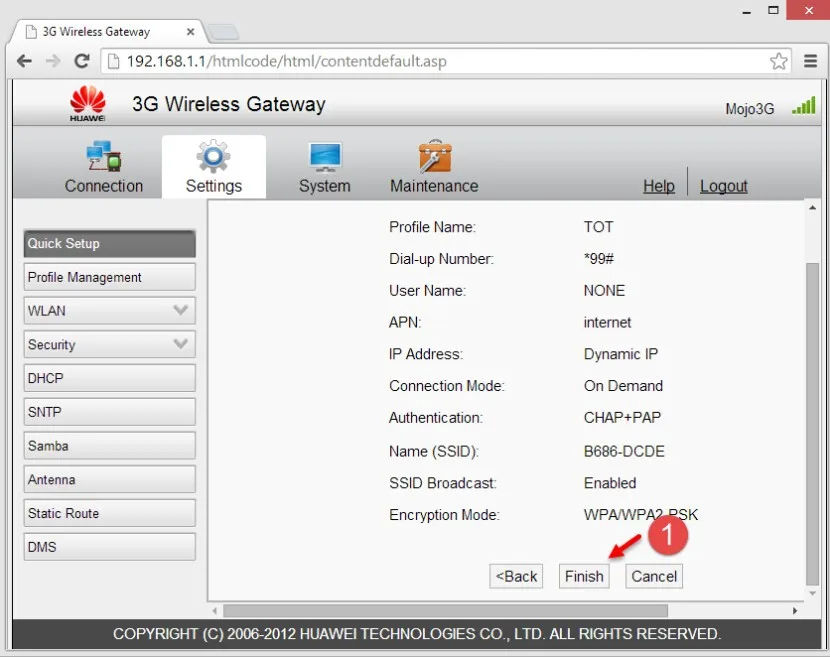This screenshot has height=657, width=830.
Task: Open a new browser tab
Action: pos(223,32)
